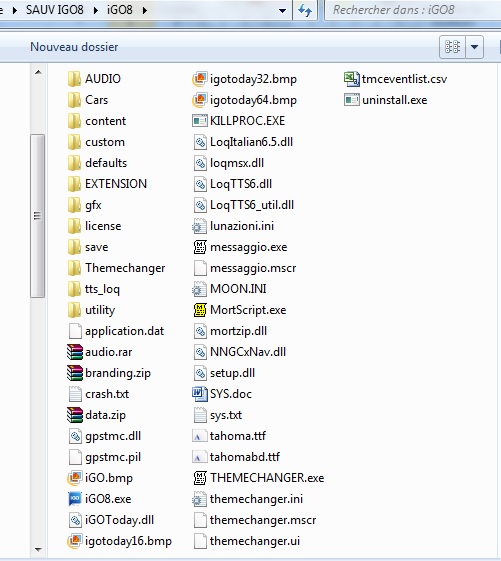Expand the arrow after SAUV IGO8 breadcrumb

point(96,10)
